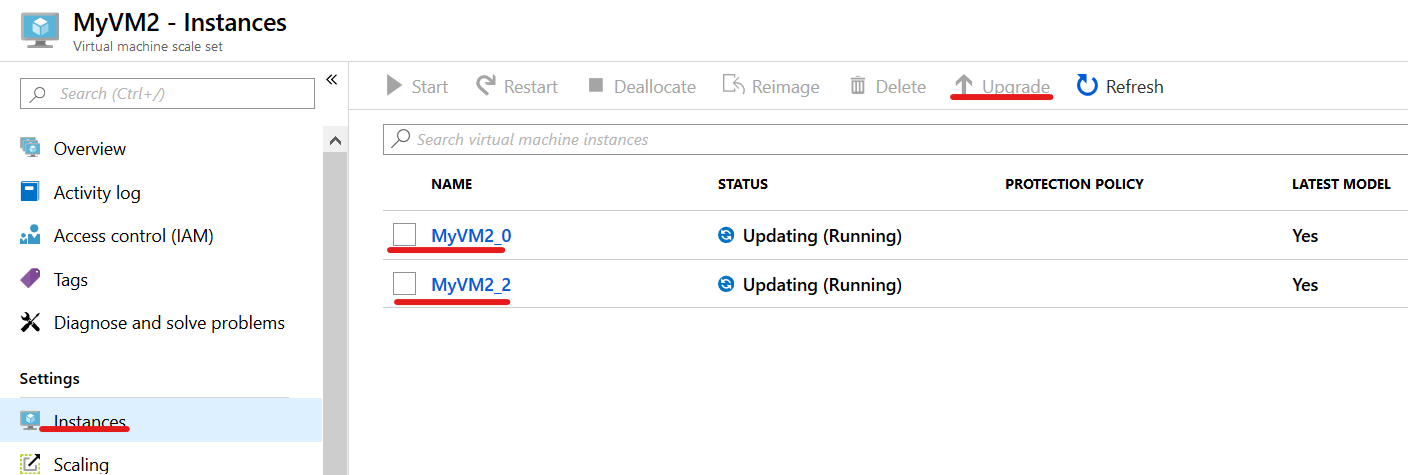The height and width of the screenshot is (475, 1408).
Task: Click the Virtual machine scale set subtitle
Action: [148, 46]
